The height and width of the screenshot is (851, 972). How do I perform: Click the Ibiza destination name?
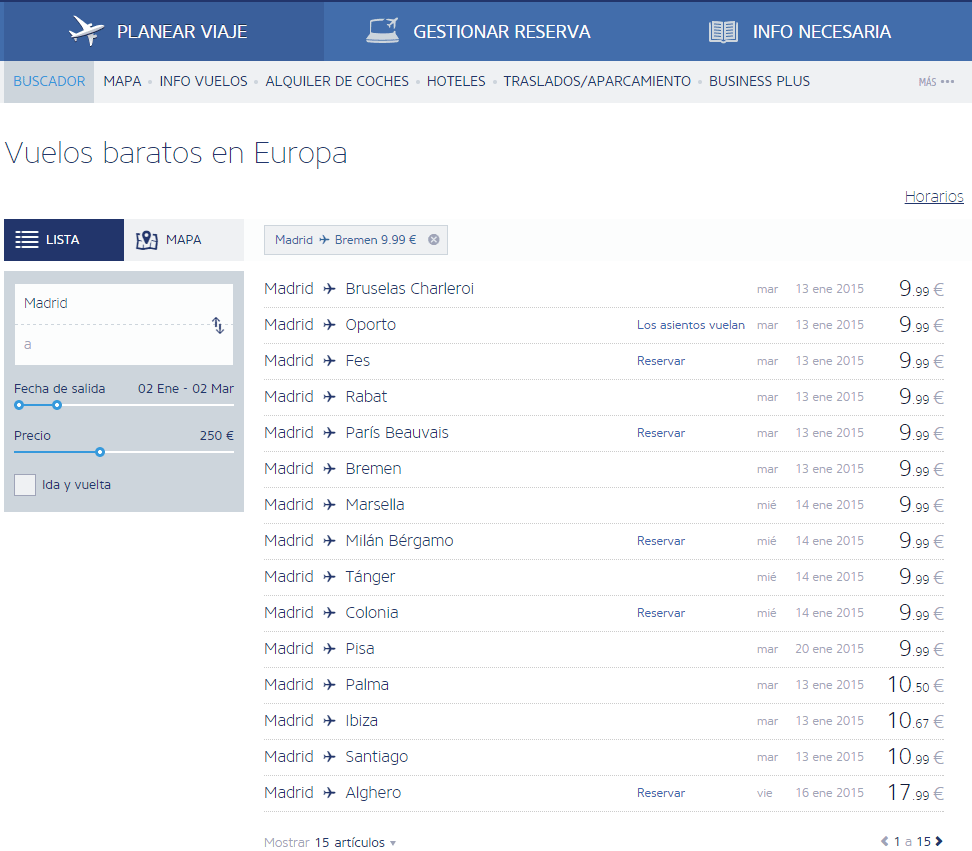tap(361, 720)
